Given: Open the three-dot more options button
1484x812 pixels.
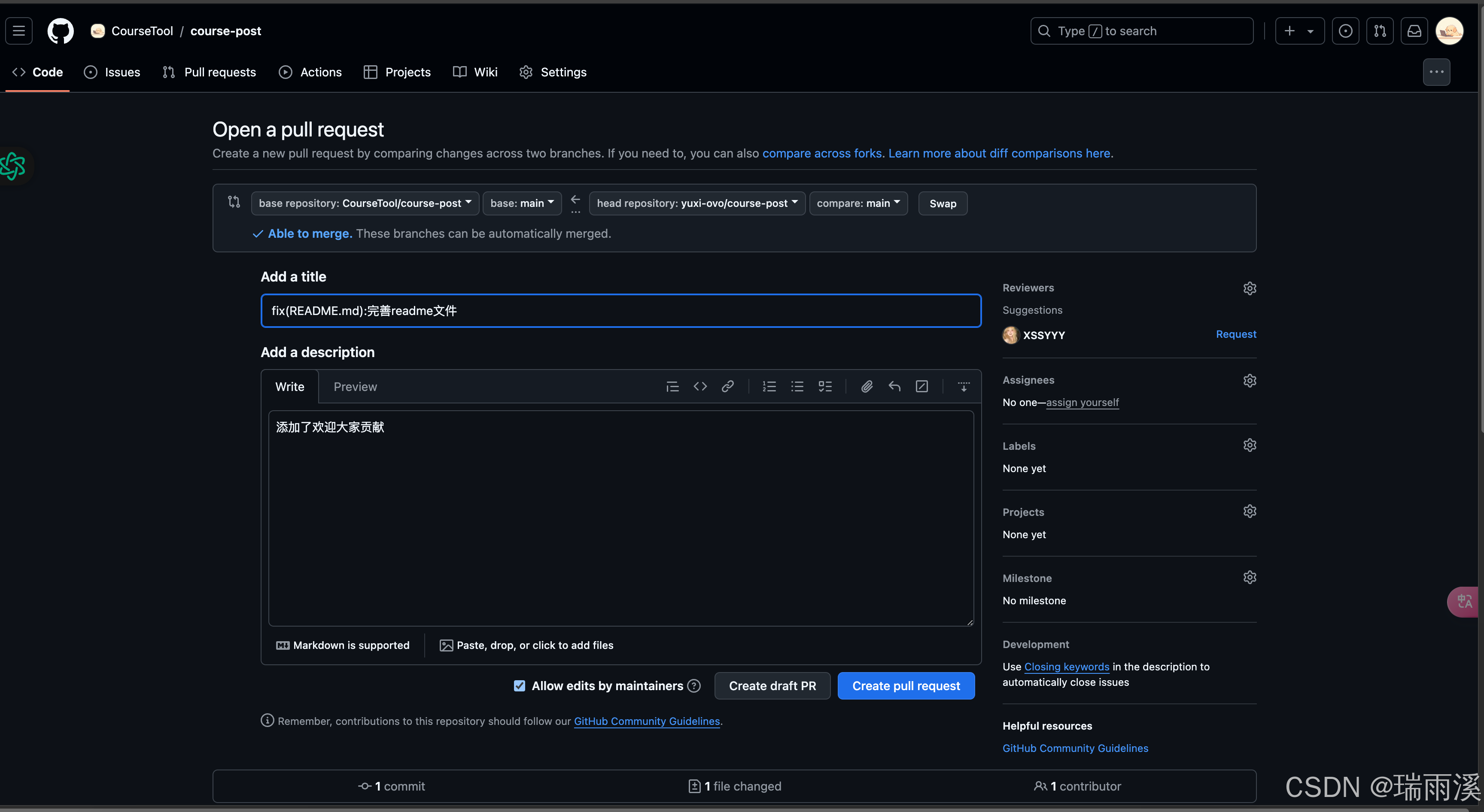Looking at the screenshot, I should [1437, 72].
